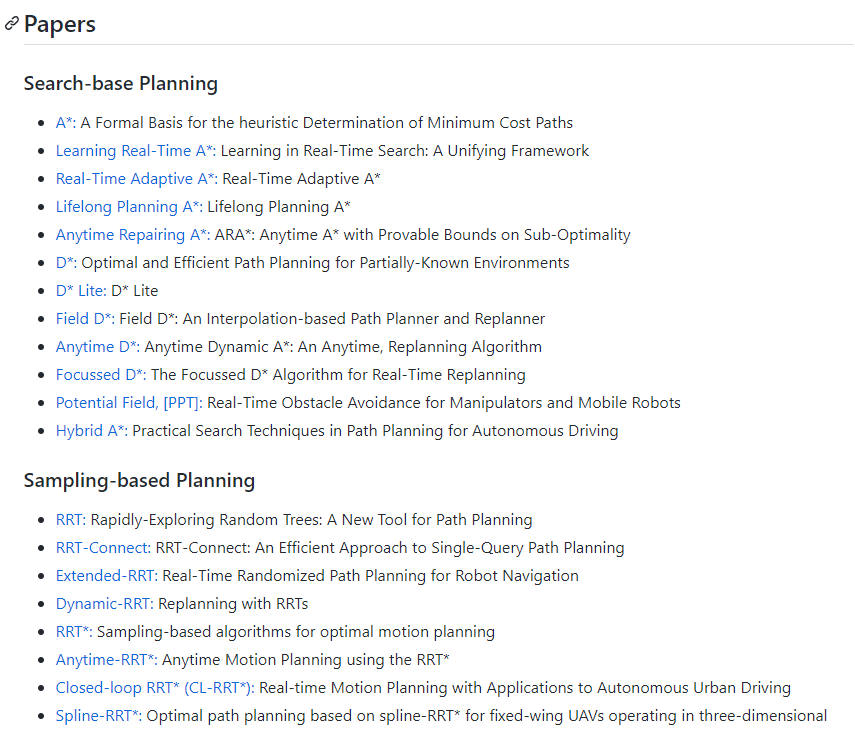Click the D* Lite link
855x732 pixels.
(80, 291)
